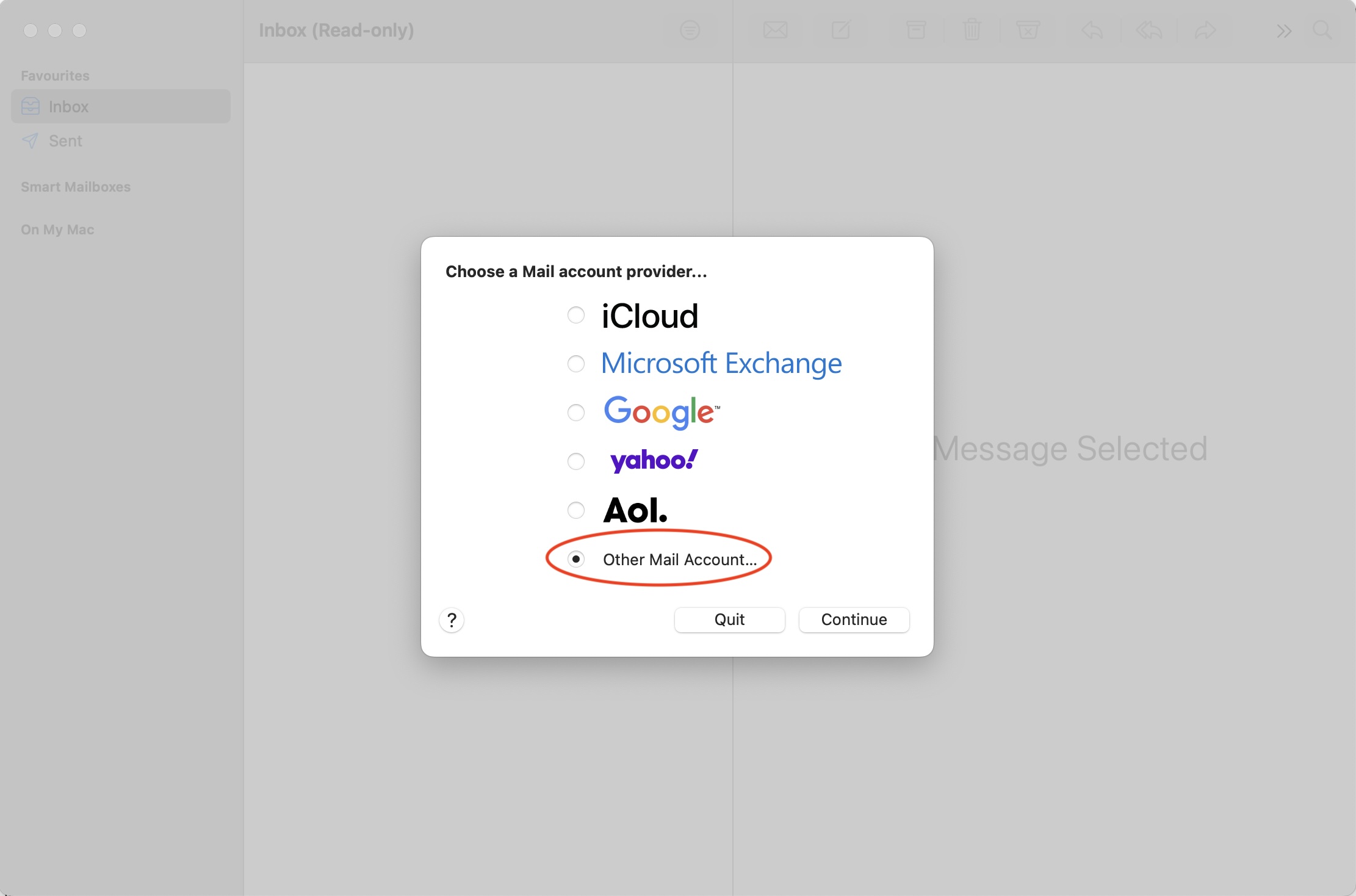1356x896 pixels.
Task: Click the compose new message icon
Action: (841, 30)
